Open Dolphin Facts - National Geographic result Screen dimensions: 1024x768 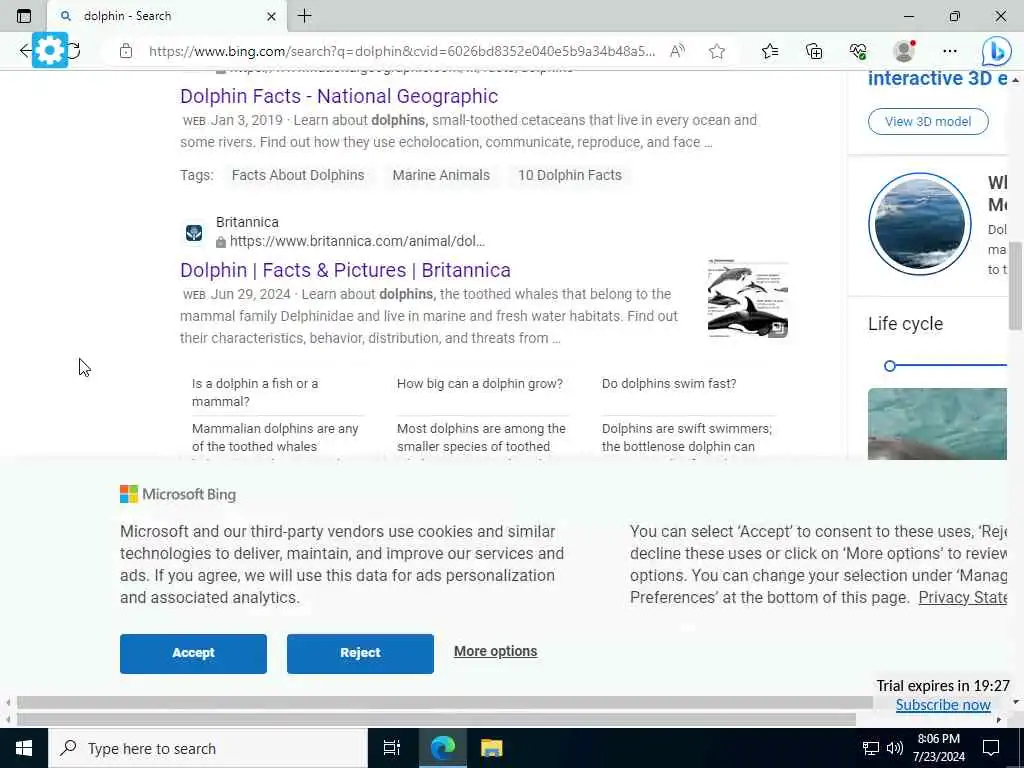(x=339, y=96)
